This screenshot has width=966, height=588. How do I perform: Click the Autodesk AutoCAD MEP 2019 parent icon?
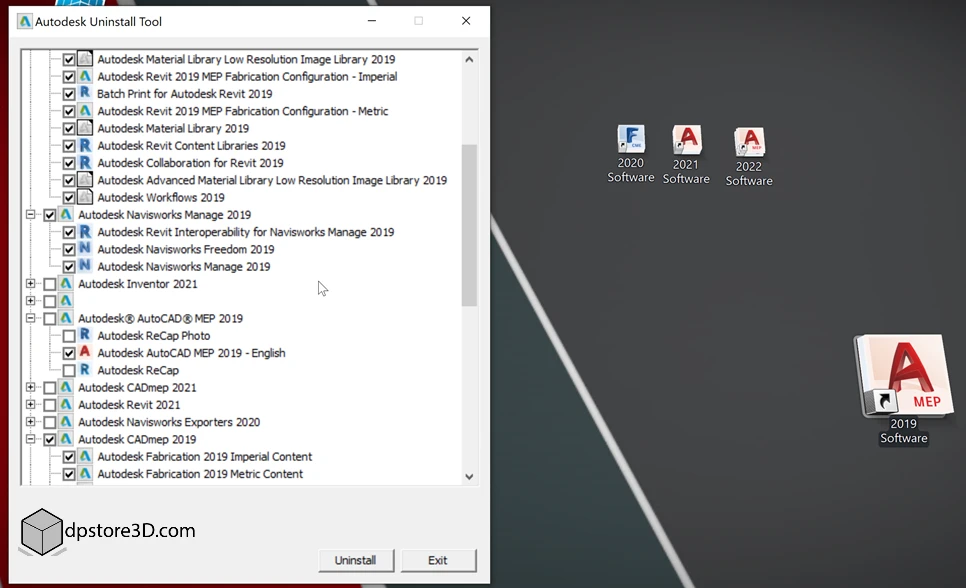pyautogui.click(x=66, y=318)
